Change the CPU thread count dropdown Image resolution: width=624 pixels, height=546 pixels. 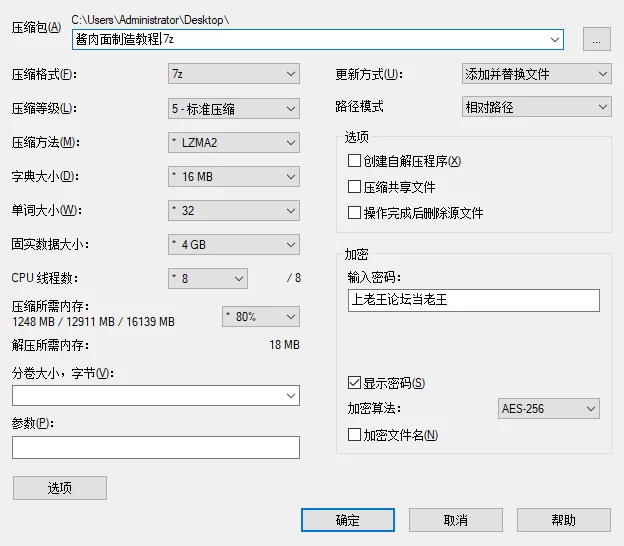click(208, 278)
